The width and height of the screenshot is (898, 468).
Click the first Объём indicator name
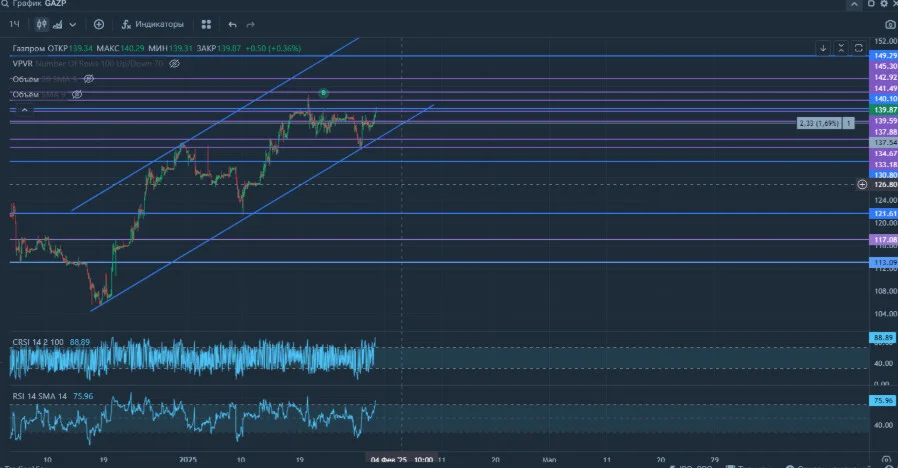coord(25,79)
